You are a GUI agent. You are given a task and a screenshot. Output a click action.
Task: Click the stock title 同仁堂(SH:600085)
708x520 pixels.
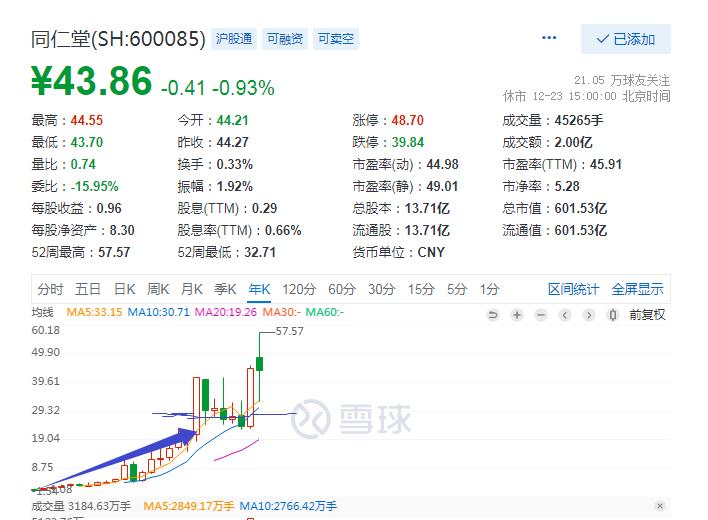pyautogui.click(x=118, y=39)
